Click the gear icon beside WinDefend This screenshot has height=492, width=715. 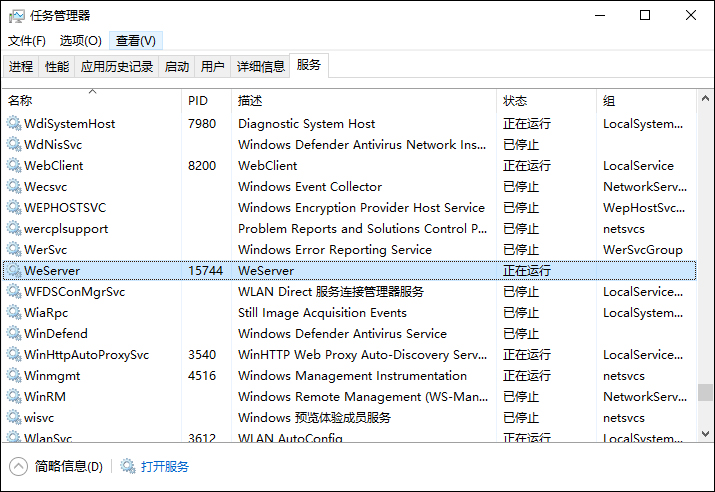coord(14,333)
